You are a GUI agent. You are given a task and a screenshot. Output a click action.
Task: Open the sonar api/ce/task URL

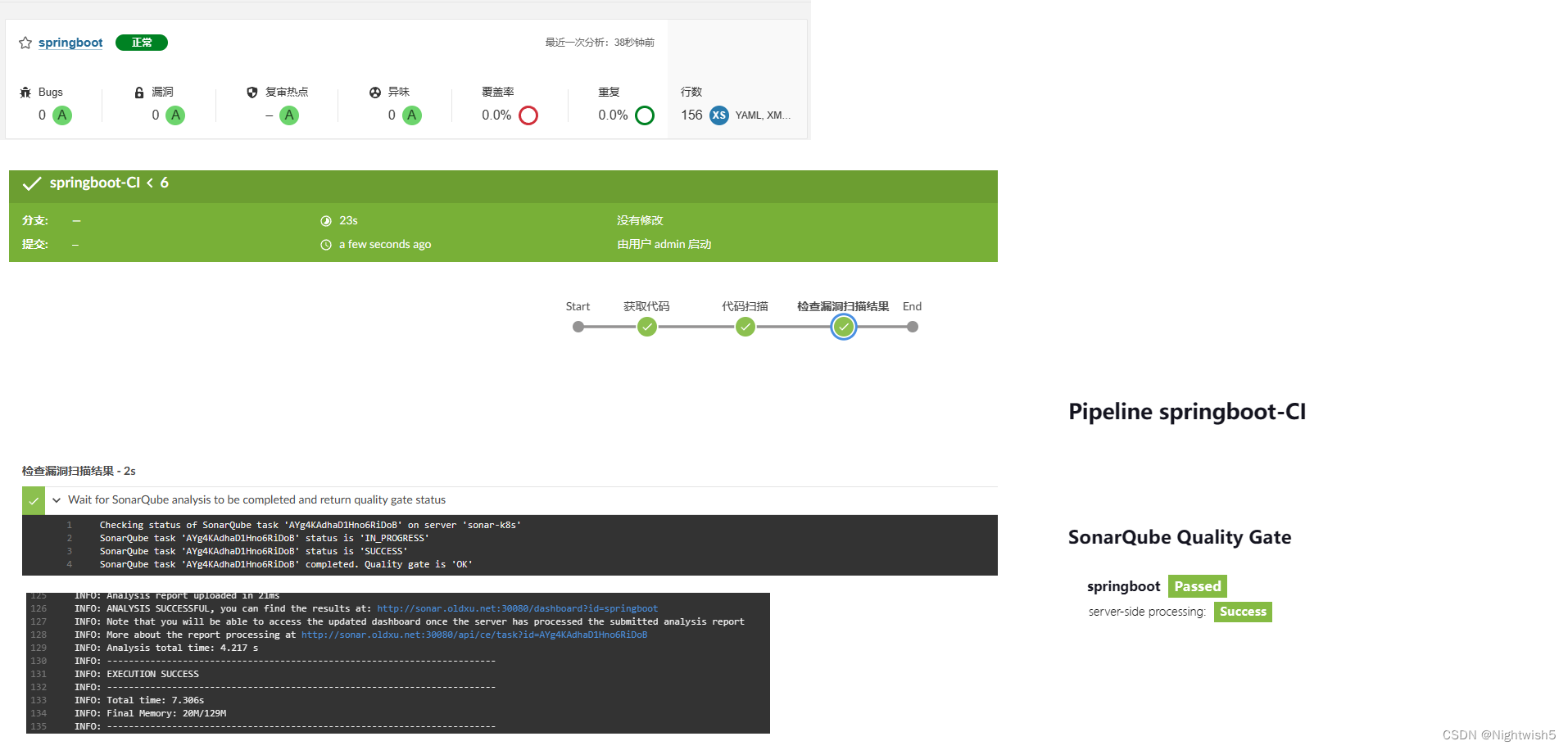click(474, 635)
